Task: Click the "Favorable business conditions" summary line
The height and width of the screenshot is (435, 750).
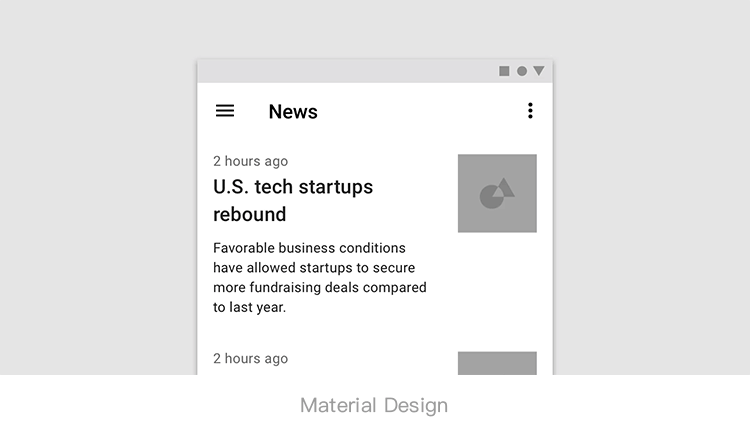Action: pyautogui.click(x=309, y=248)
